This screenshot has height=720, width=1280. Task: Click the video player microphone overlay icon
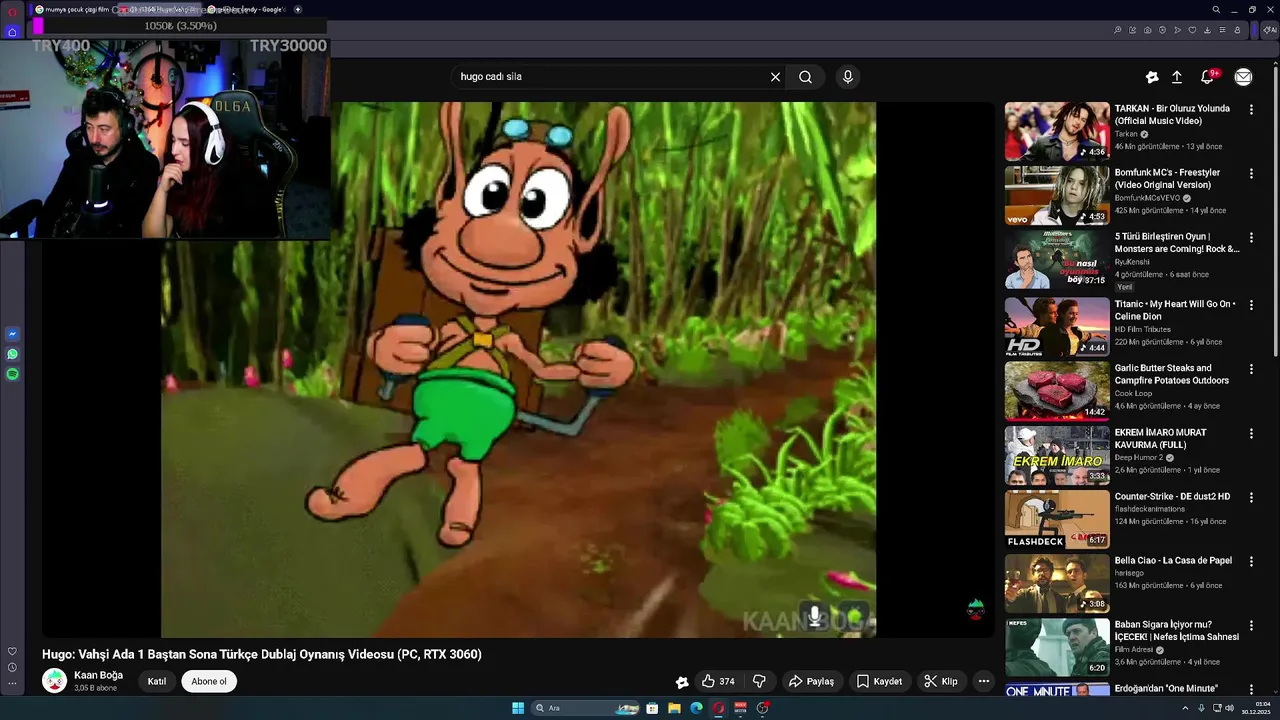(x=815, y=616)
